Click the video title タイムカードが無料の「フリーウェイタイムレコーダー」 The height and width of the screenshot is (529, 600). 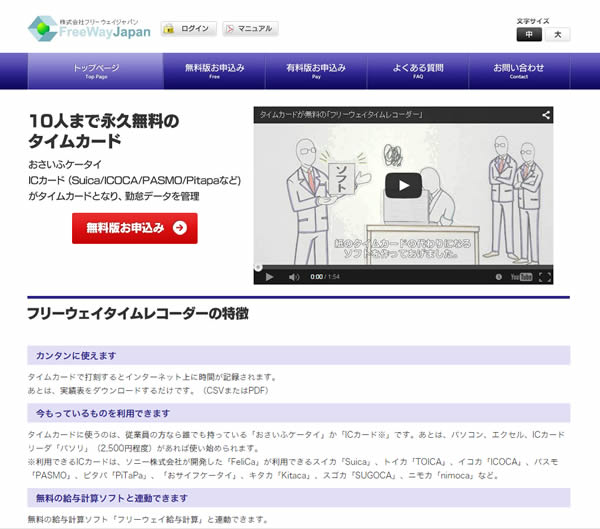341,114
